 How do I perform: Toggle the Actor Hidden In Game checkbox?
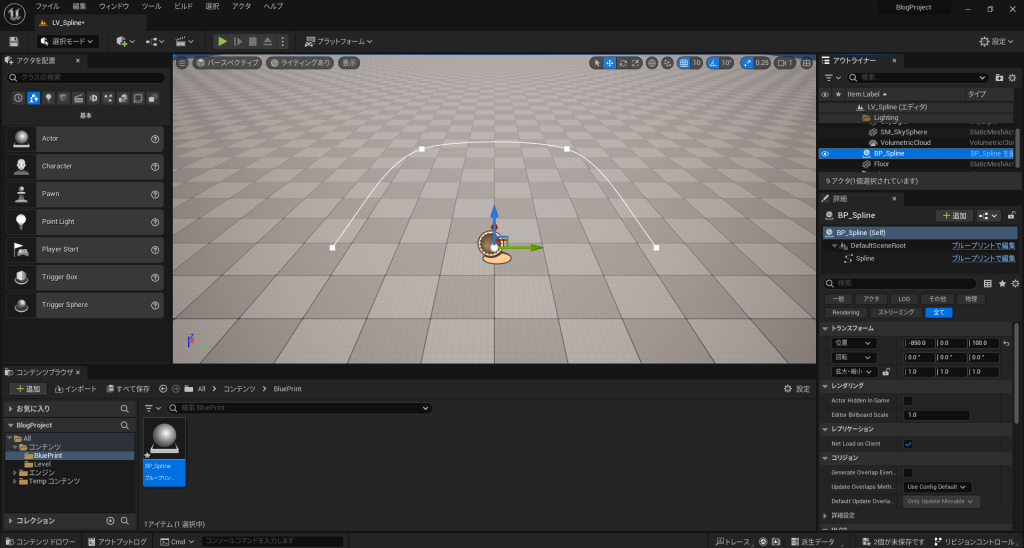coord(908,400)
